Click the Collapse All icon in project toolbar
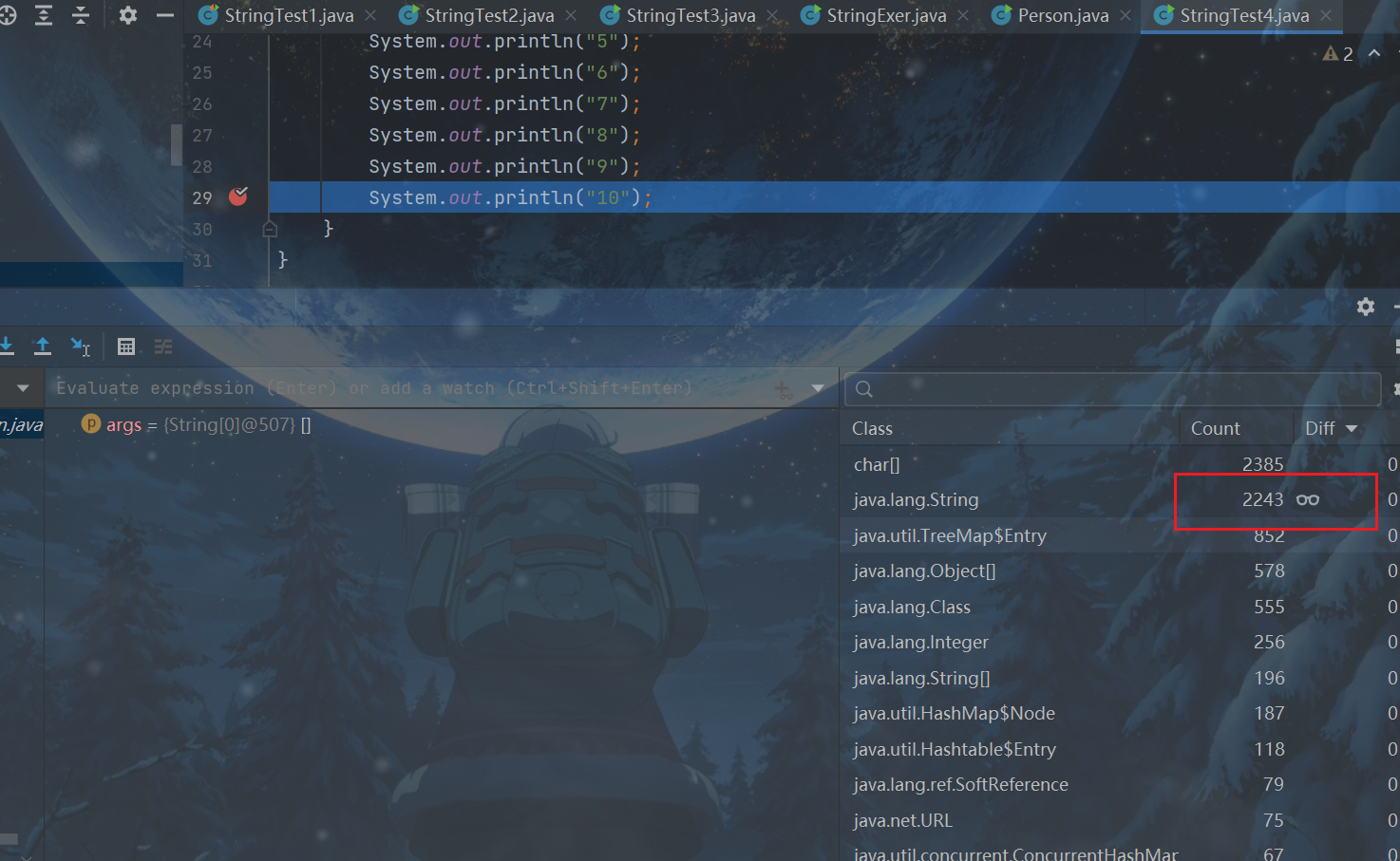The image size is (1400, 861). pos(81,15)
